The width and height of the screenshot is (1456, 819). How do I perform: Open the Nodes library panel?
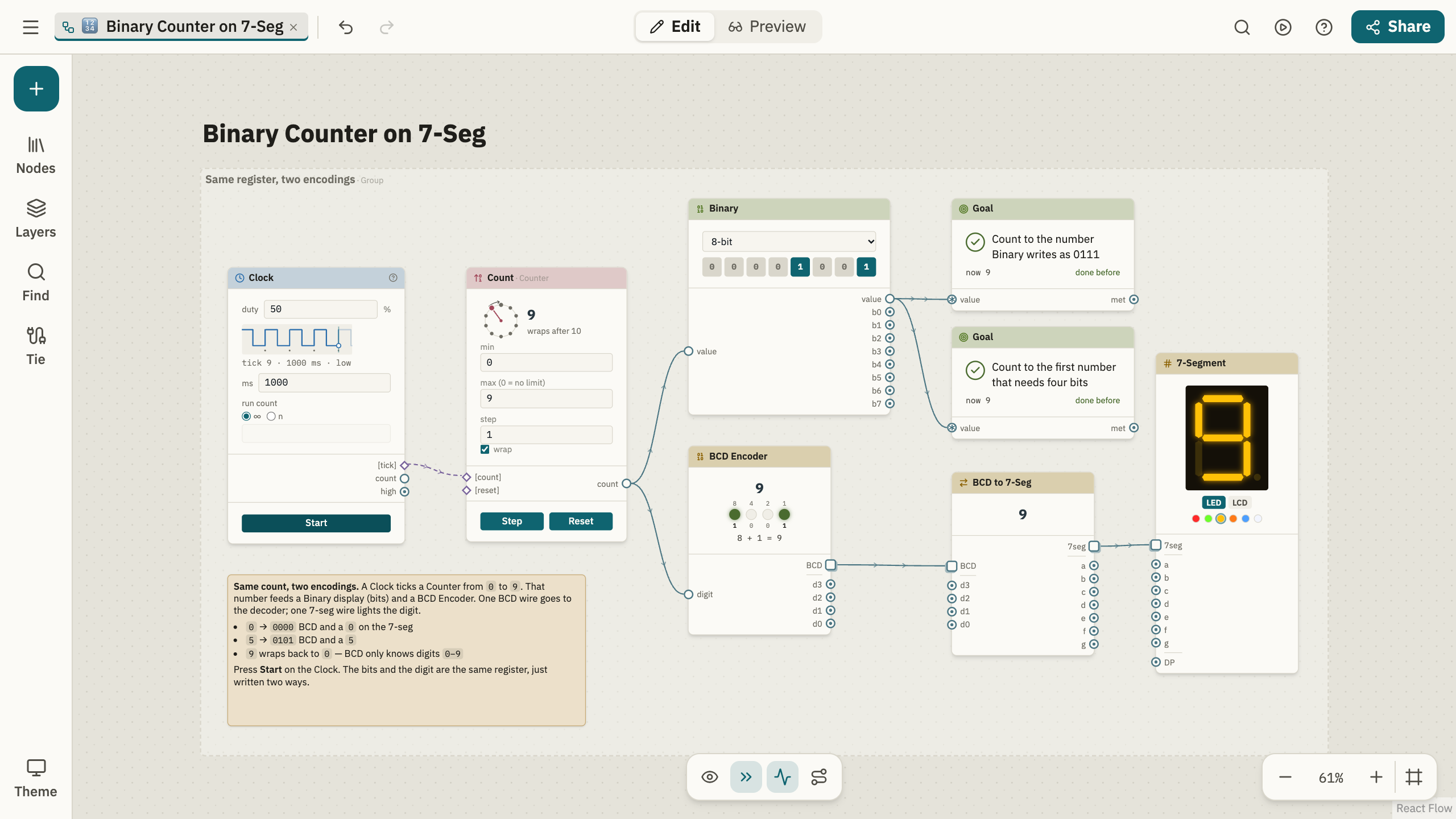pyautogui.click(x=36, y=155)
